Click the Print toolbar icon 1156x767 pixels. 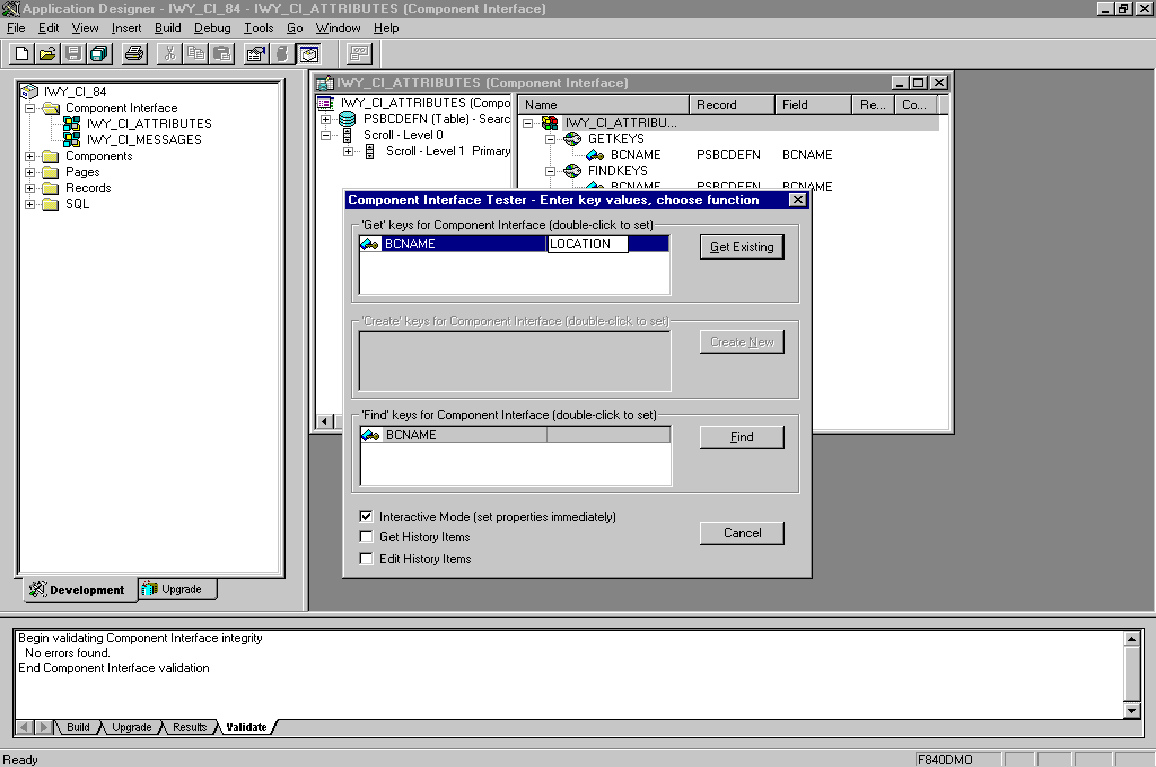coord(133,54)
